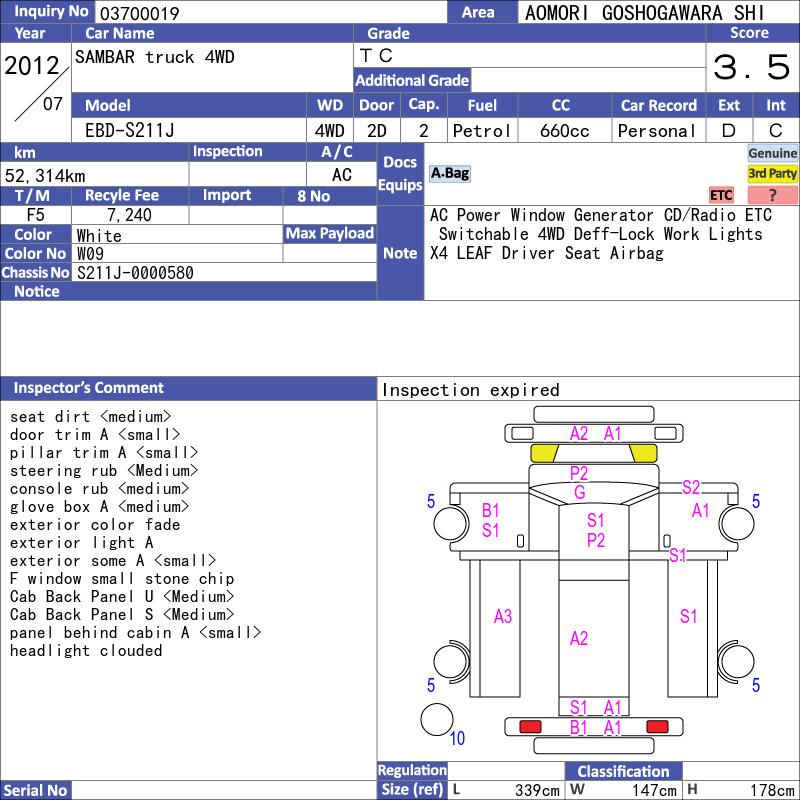Click the exterior color fade comment
This screenshot has width=800, height=800.
(95, 524)
